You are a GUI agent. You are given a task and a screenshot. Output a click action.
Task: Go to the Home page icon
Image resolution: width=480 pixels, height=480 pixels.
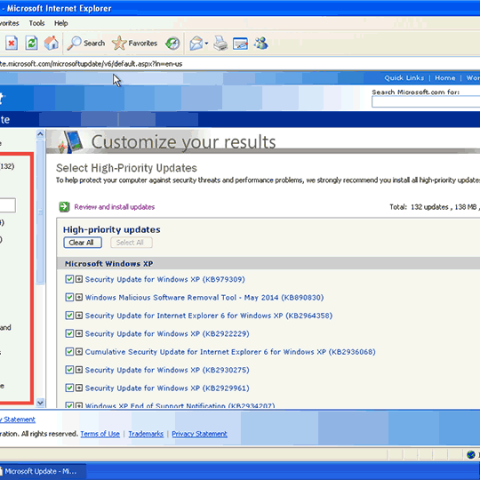(x=51, y=43)
